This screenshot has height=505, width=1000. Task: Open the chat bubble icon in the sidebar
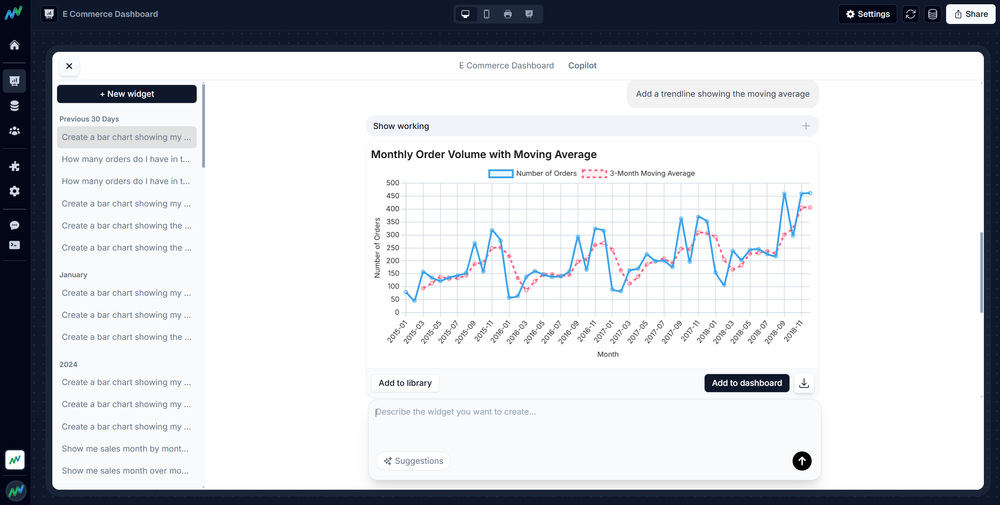(x=14, y=226)
